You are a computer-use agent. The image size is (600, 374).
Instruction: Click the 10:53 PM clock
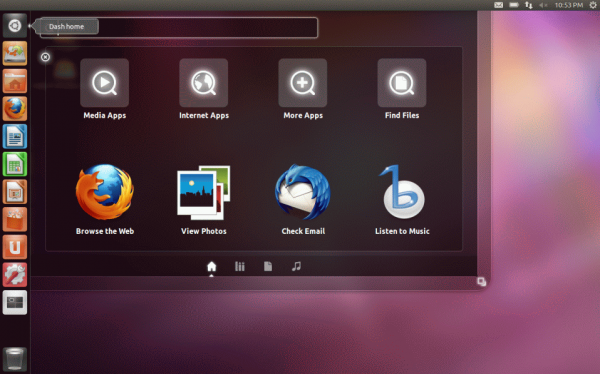tap(569, 5)
